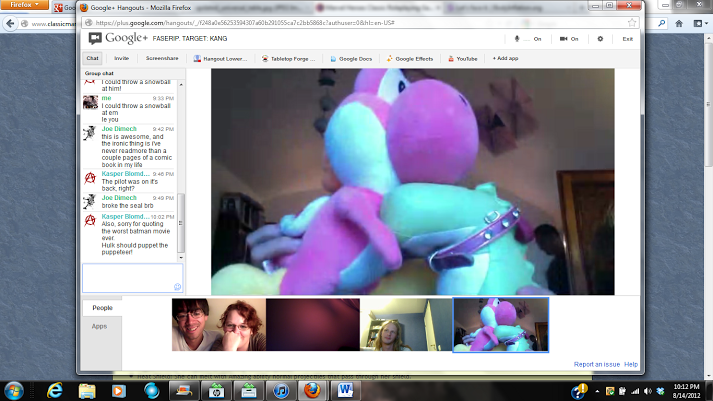Viewport: 713px width, 401px height.
Task: Click the Google+ Hangouts logo icon
Action: click(95, 39)
